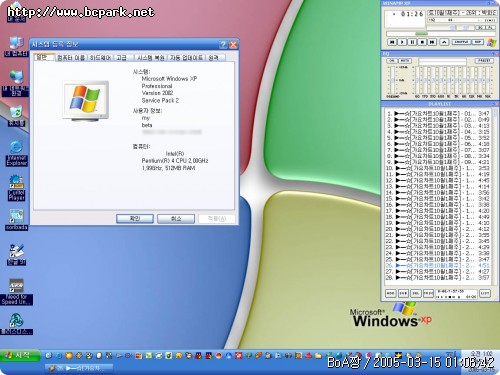This screenshot has height=375, width=500.
Task: Open the My Computer desktop icon
Action: click(x=16, y=47)
